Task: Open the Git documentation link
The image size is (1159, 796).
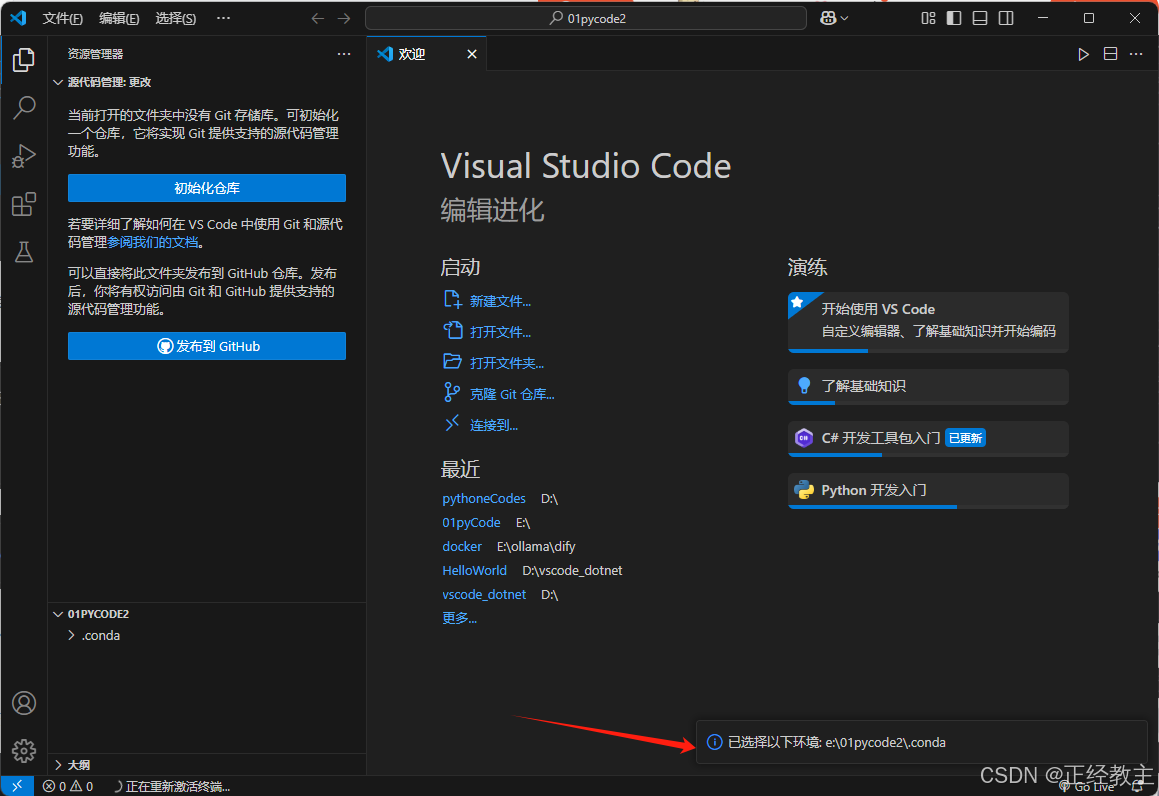Action: (x=153, y=242)
